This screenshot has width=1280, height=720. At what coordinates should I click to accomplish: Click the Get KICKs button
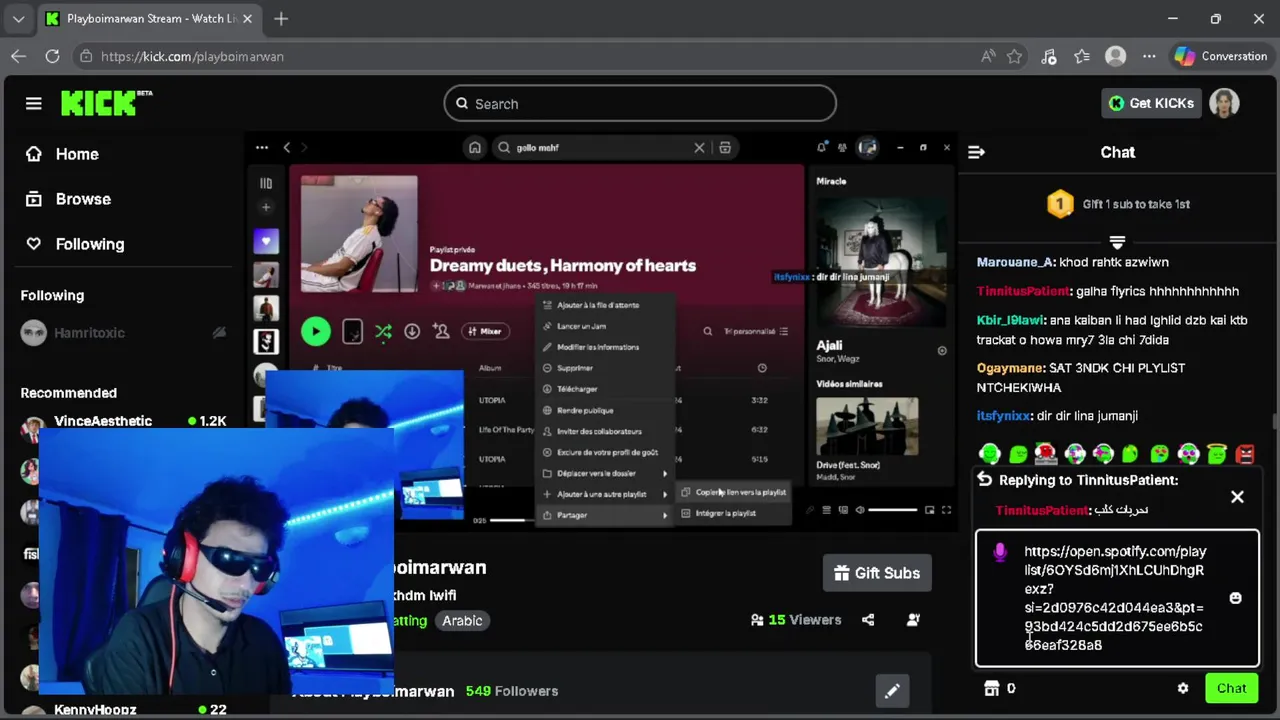(x=1151, y=103)
